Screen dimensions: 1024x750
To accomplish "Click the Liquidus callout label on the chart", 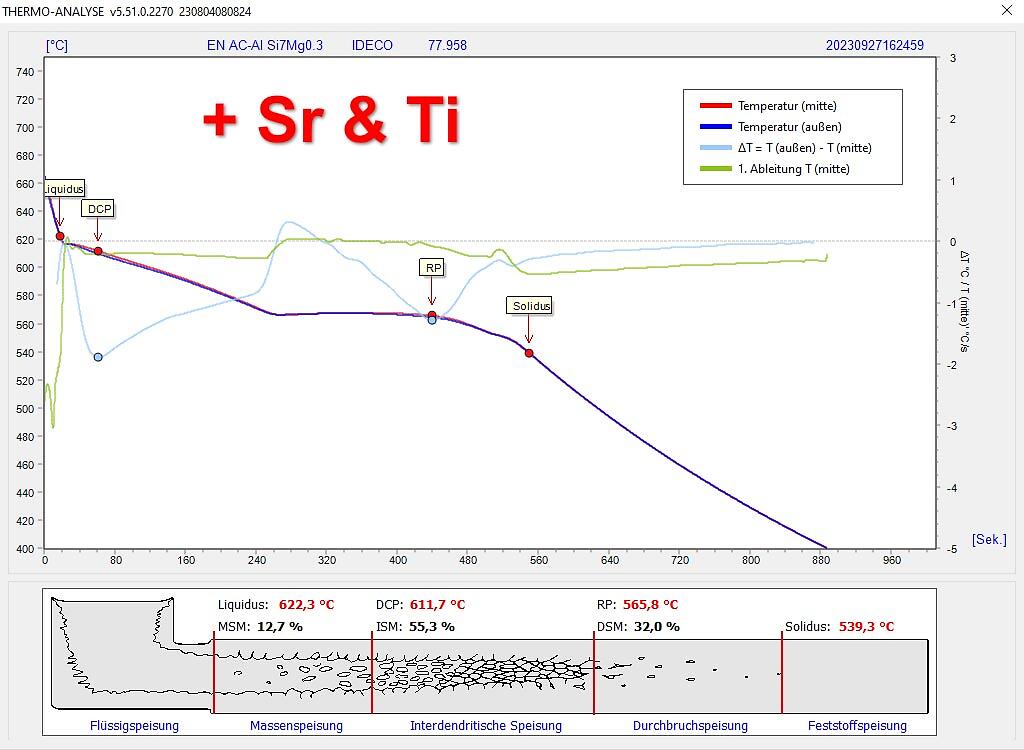I will [x=64, y=189].
